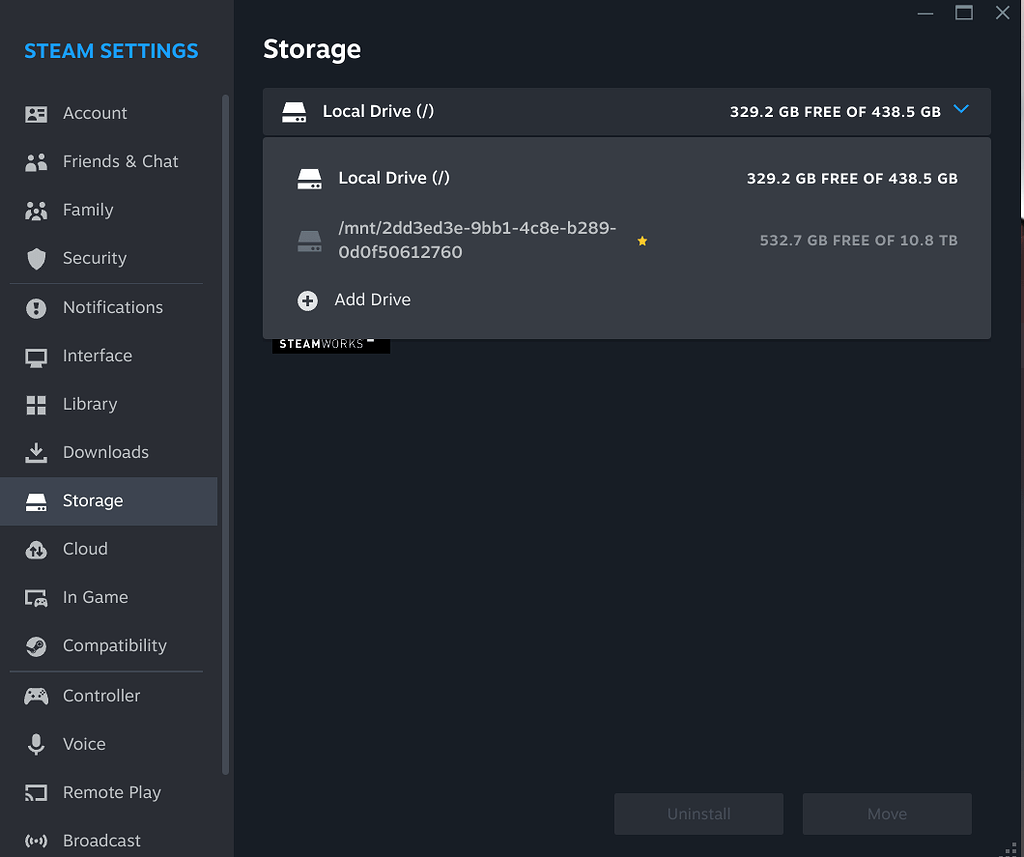
Task: Open the Broadcast settings icon
Action: pyautogui.click(x=36, y=840)
